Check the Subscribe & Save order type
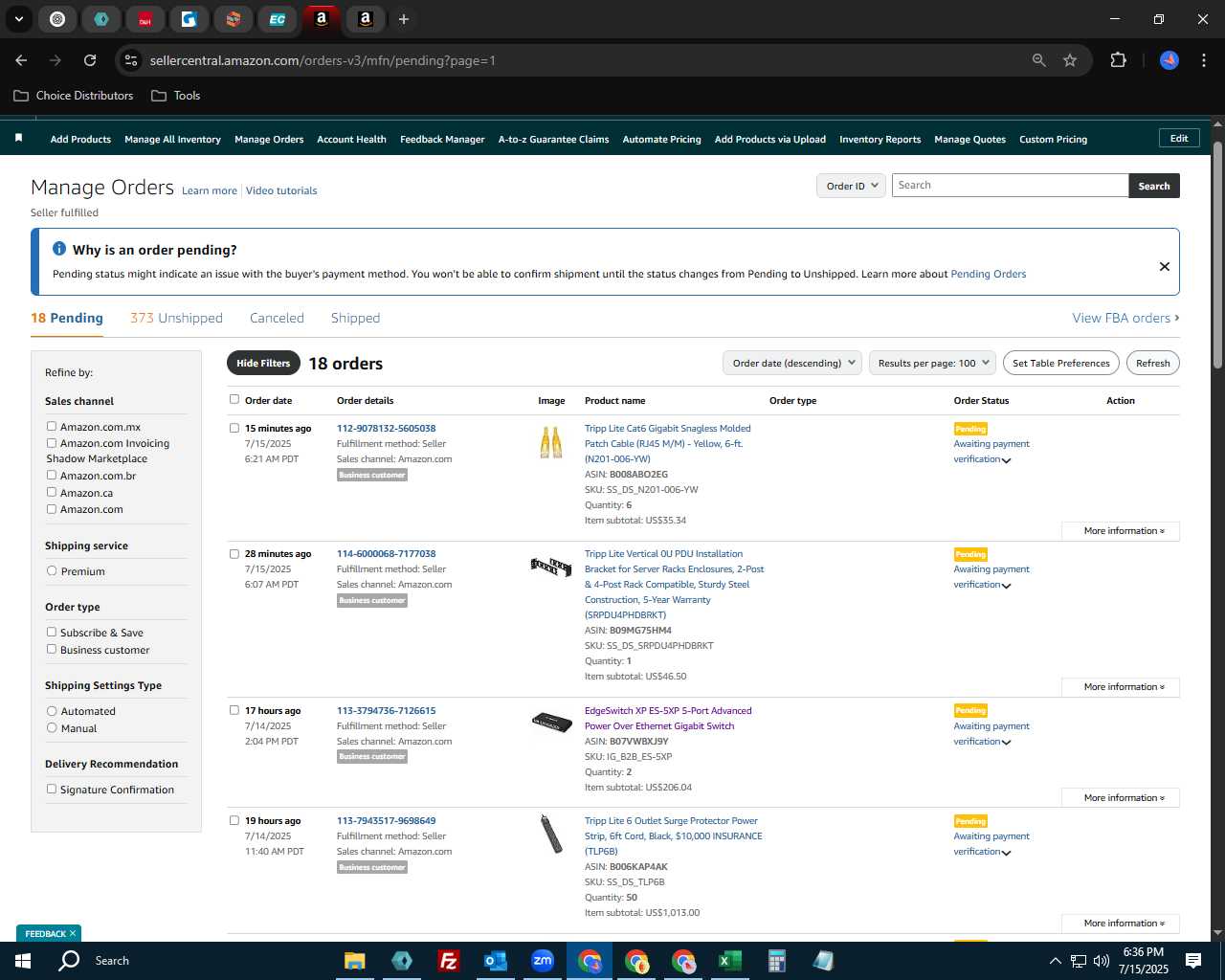 tap(52, 632)
